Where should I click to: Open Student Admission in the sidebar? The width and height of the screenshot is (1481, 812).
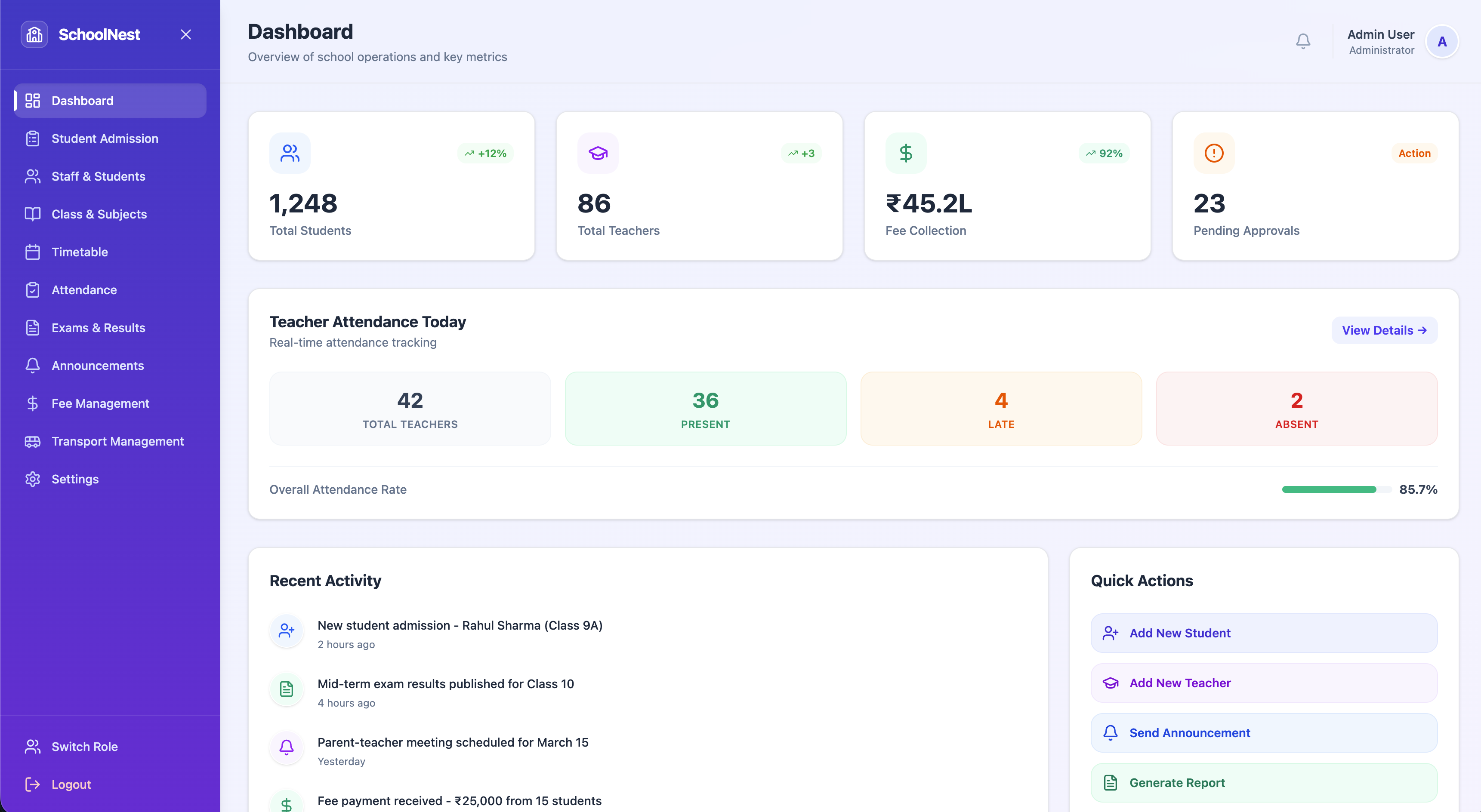[105, 138]
